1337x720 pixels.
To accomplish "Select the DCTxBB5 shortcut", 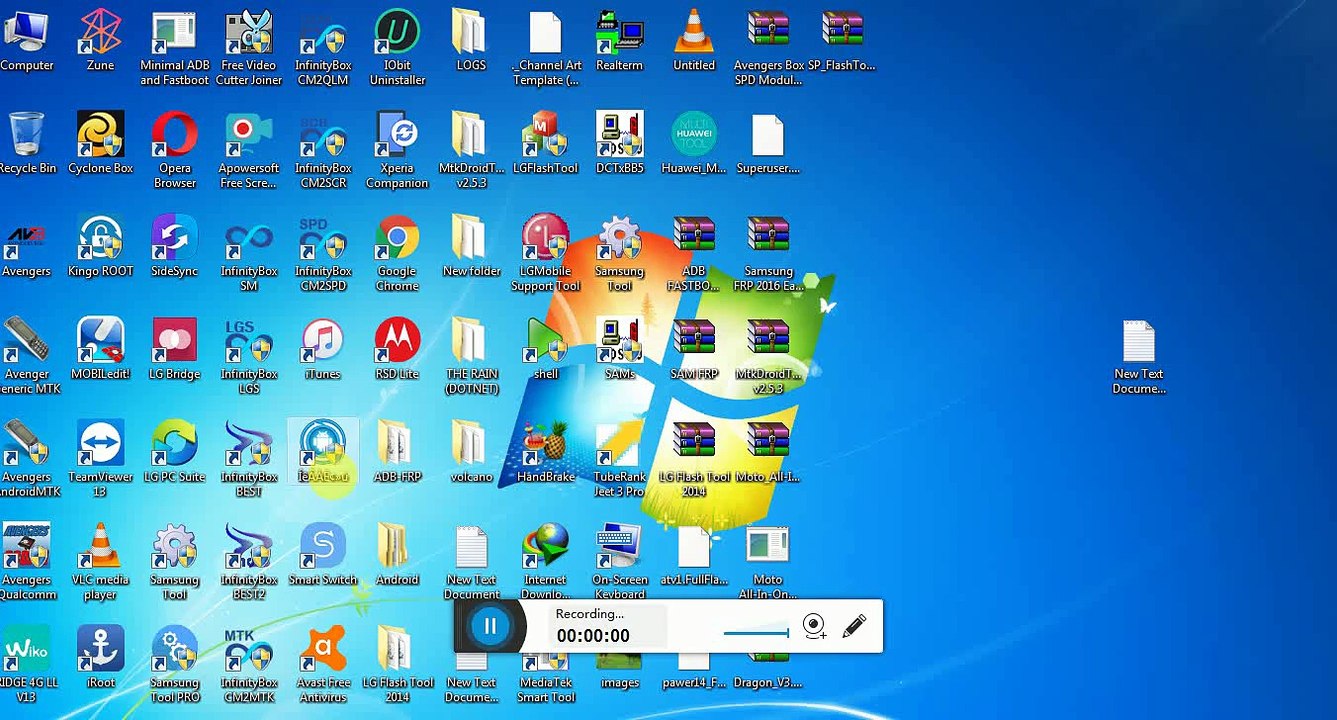I will 620,143.
